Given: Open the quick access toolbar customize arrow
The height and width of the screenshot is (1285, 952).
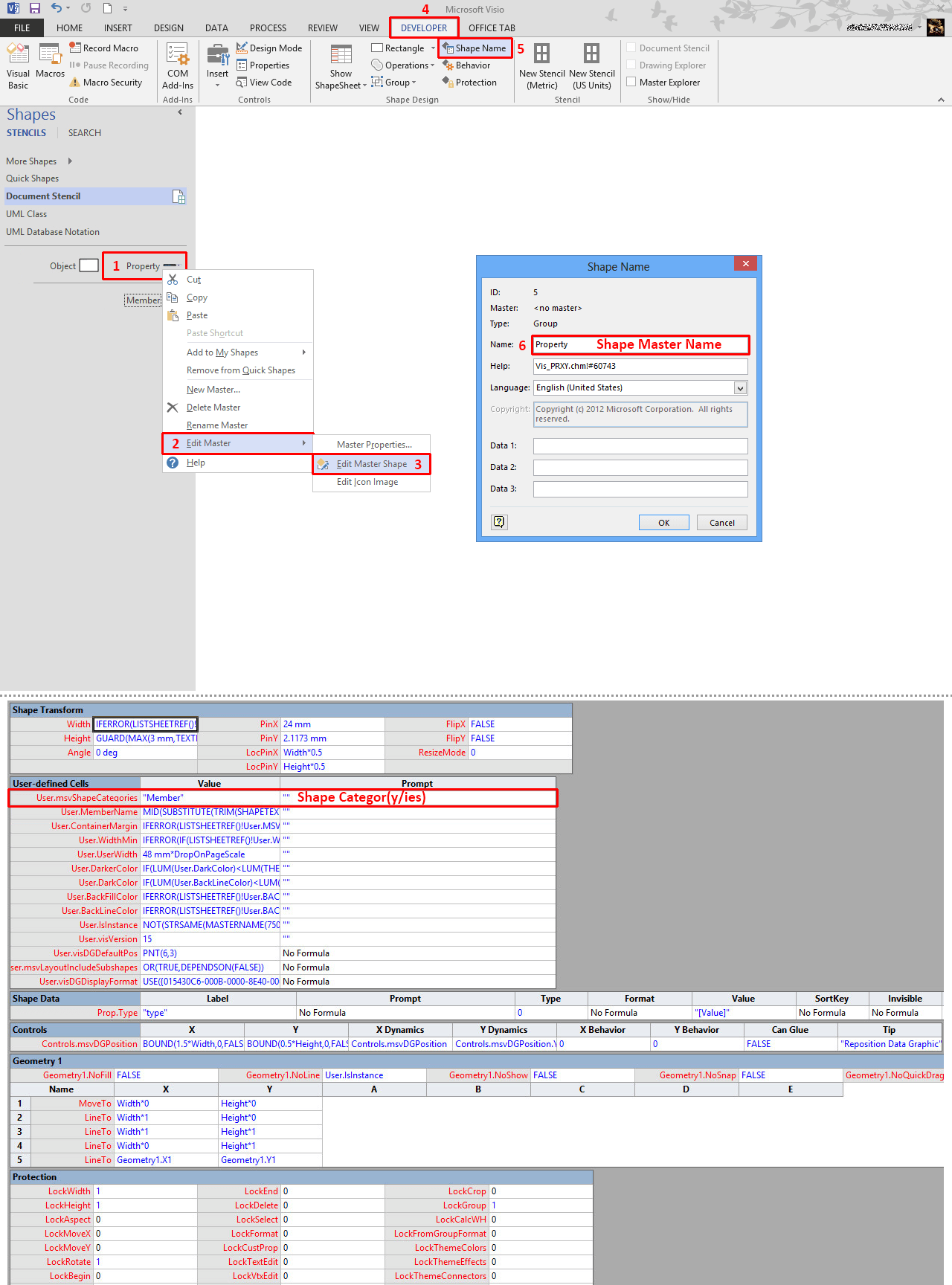Looking at the screenshot, I should point(125,9).
